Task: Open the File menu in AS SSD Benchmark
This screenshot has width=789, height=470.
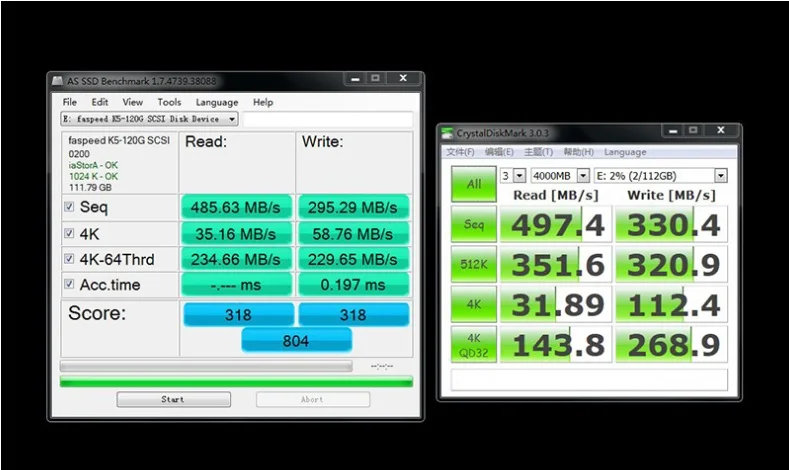Action: click(69, 102)
